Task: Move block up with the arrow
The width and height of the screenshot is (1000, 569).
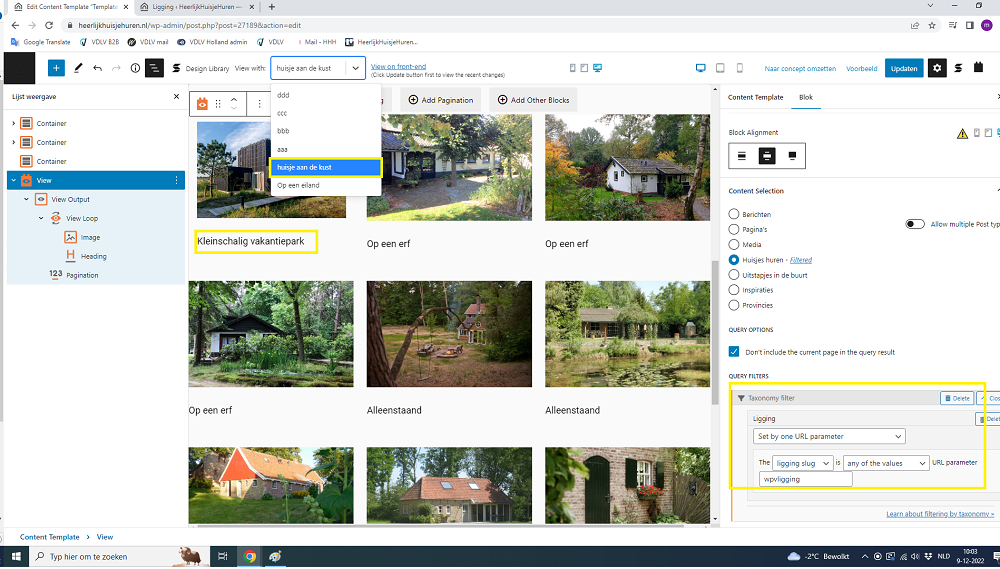Action: coord(234,99)
